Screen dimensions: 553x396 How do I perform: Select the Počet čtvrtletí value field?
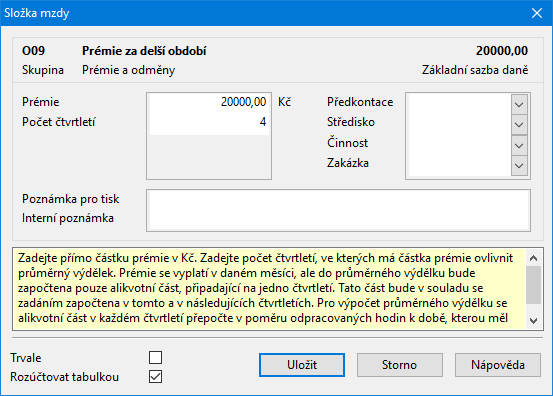(x=209, y=122)
